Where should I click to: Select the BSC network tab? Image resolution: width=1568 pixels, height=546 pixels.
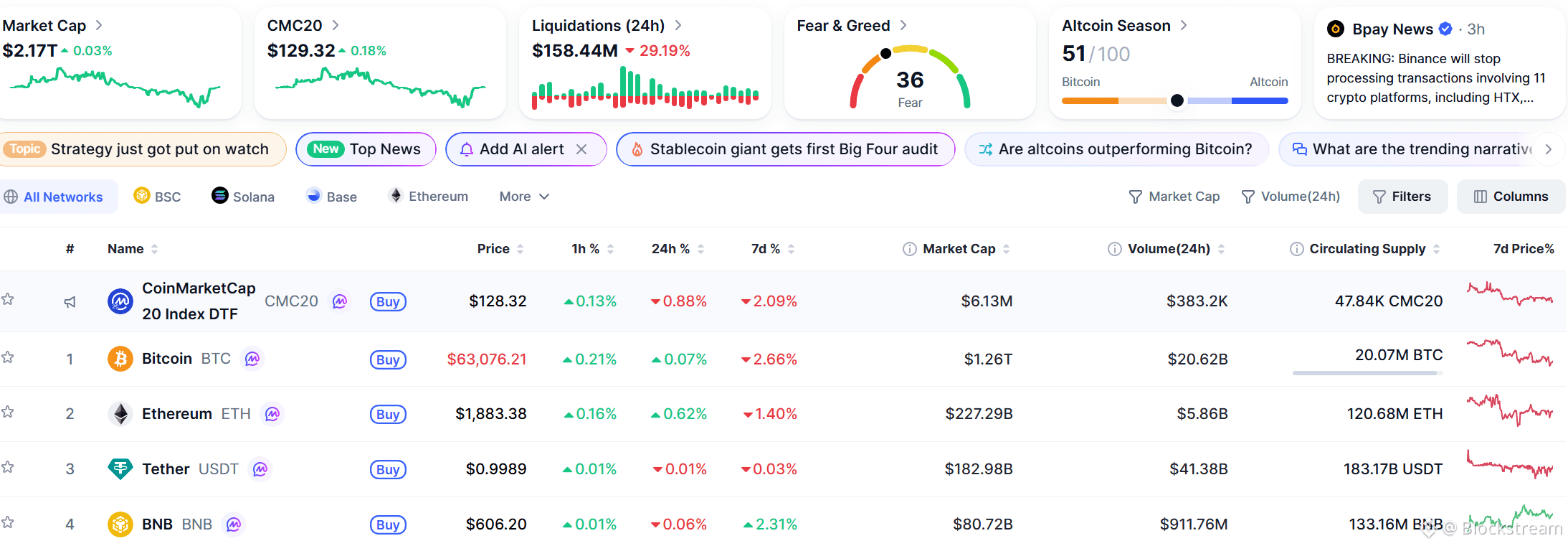(158, 197)
